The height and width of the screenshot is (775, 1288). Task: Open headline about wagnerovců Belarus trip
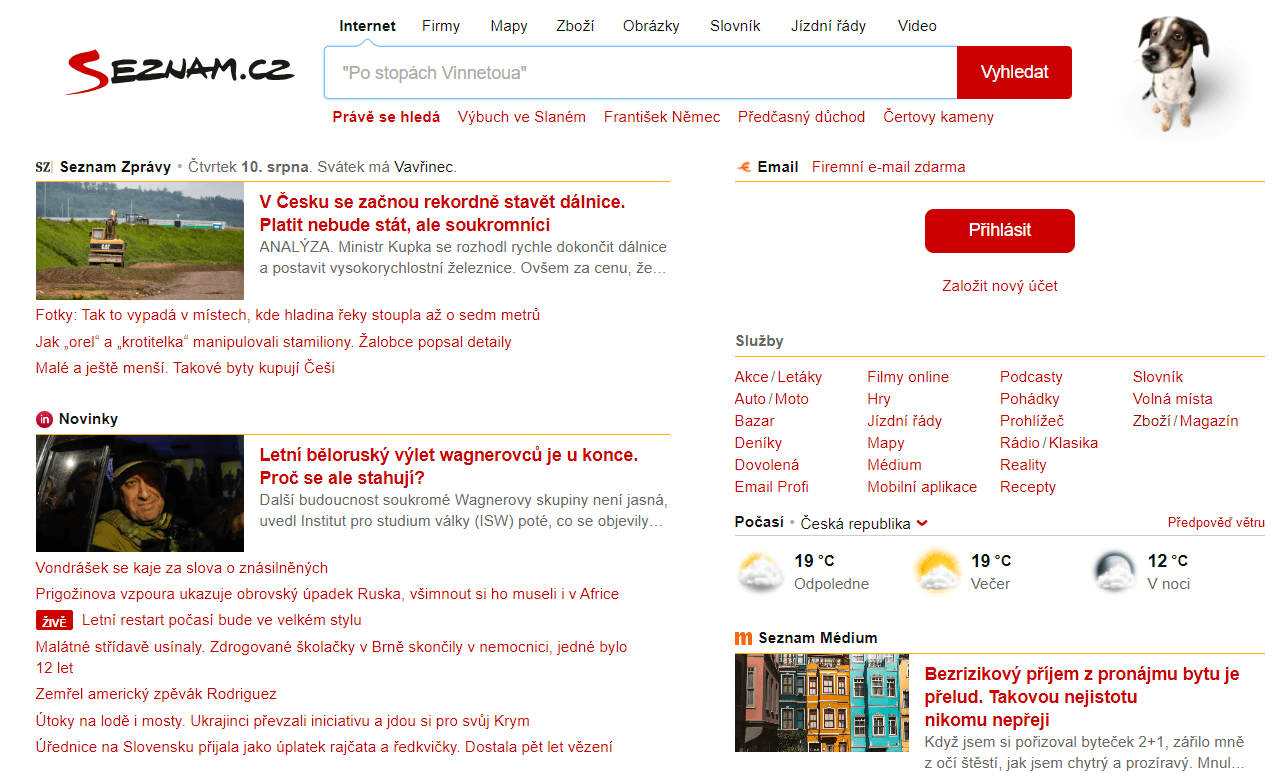(448, 466)
